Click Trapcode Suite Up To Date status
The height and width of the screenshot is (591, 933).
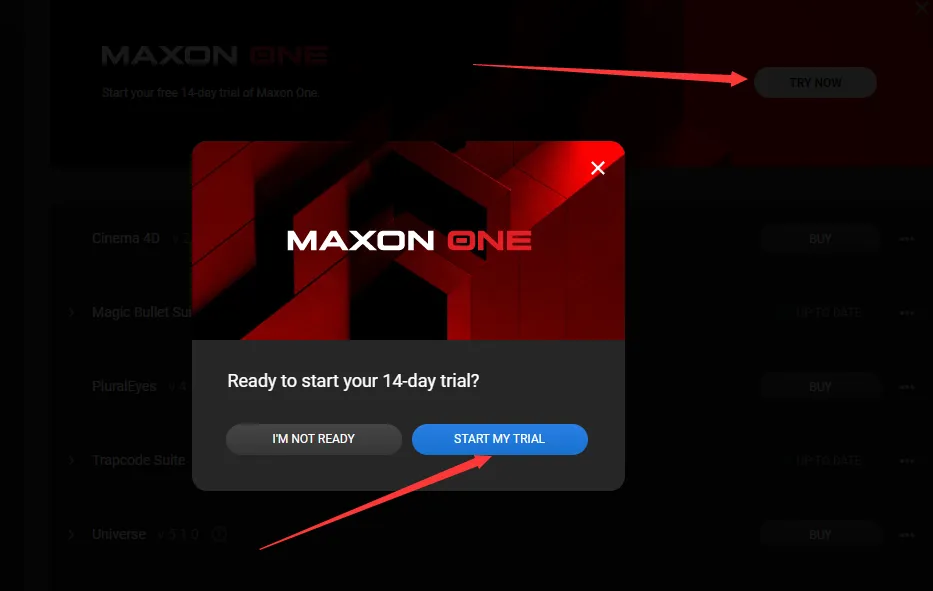tap(828, 461)
